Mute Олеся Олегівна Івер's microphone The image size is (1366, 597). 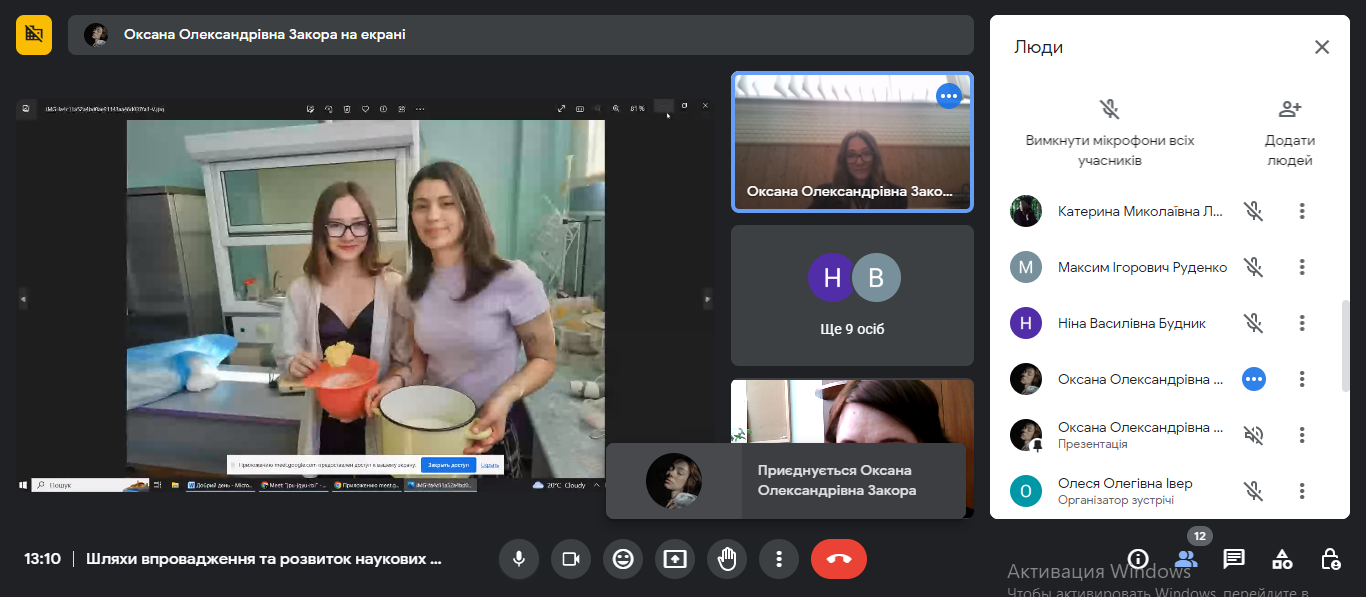tap(1254, 491)
